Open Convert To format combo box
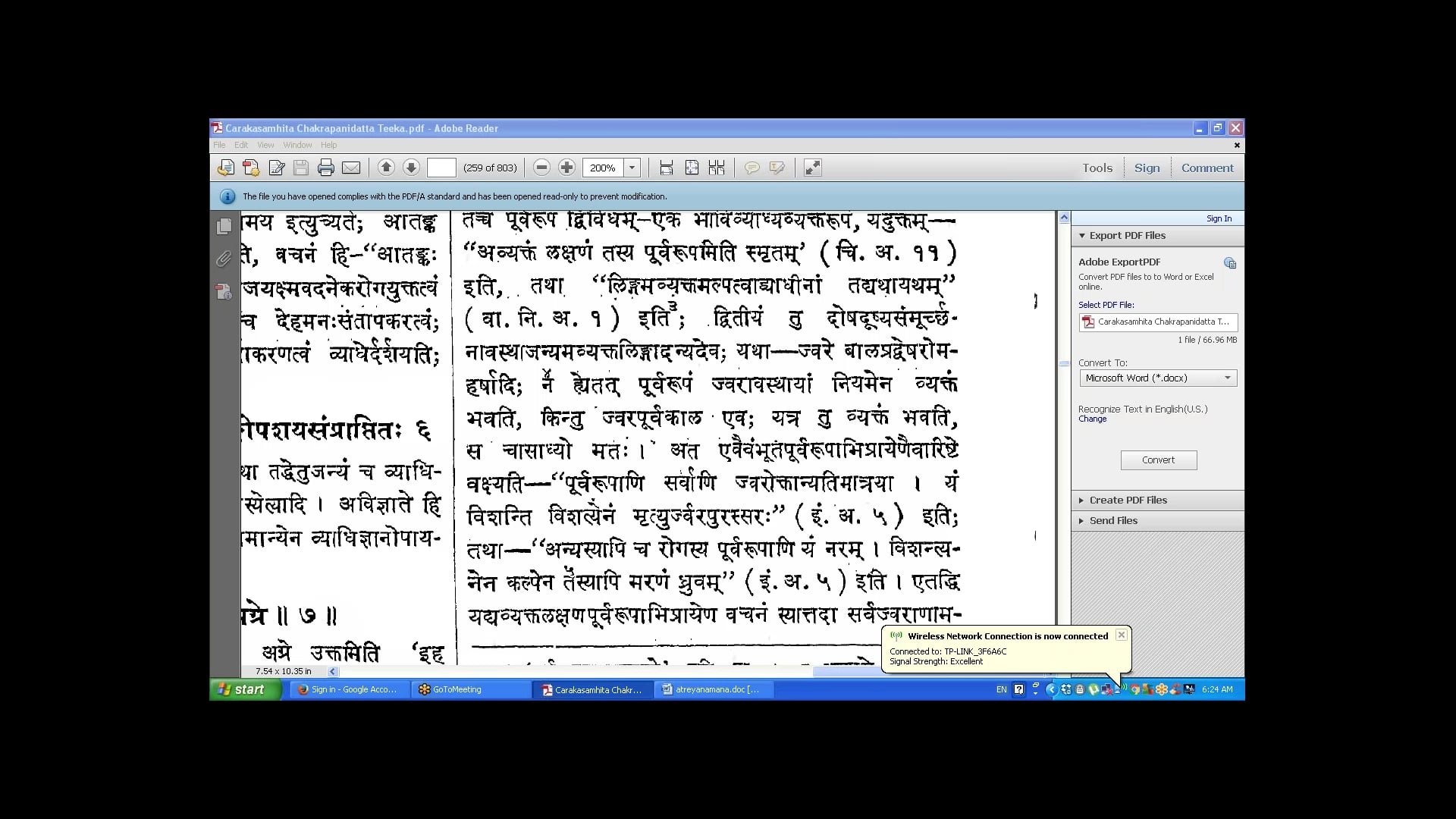Screen dimensions: 1456x819 tap(1157, 378)
